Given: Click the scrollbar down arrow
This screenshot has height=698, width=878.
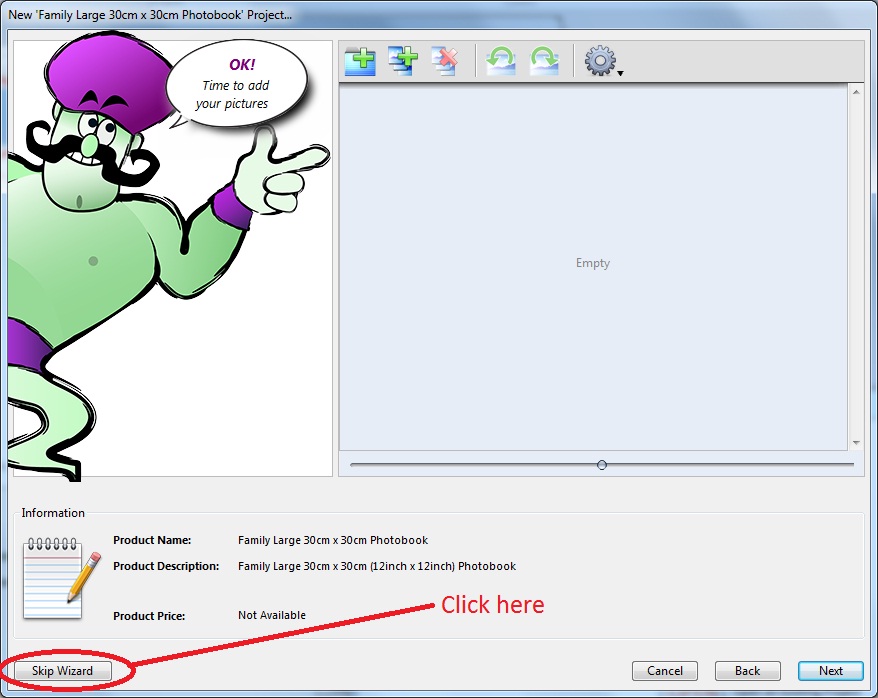Looking at the screenshot, I should (856, 443).
